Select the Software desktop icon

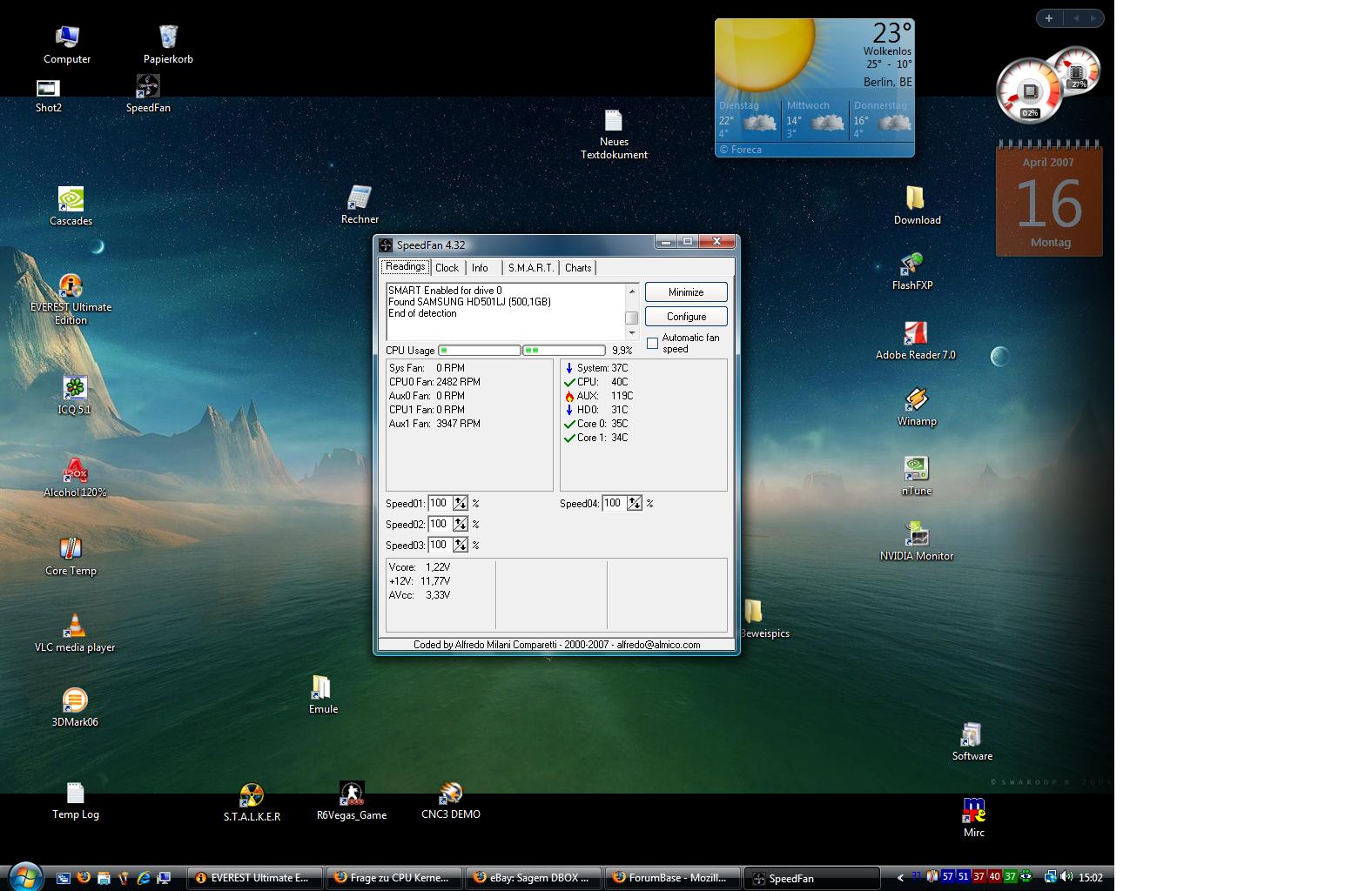[972, 742]
